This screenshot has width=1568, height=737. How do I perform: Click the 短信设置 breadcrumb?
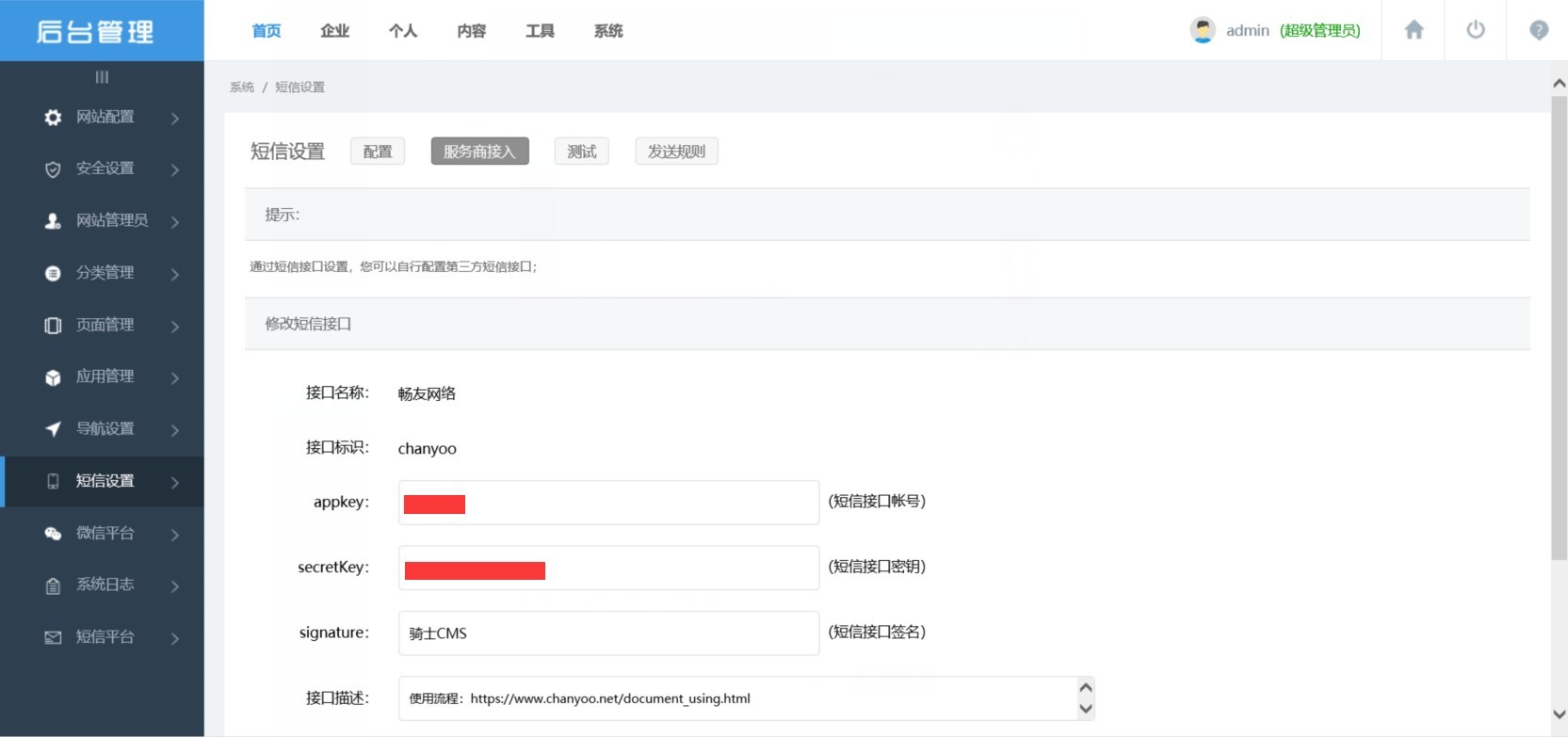[299, 87]
